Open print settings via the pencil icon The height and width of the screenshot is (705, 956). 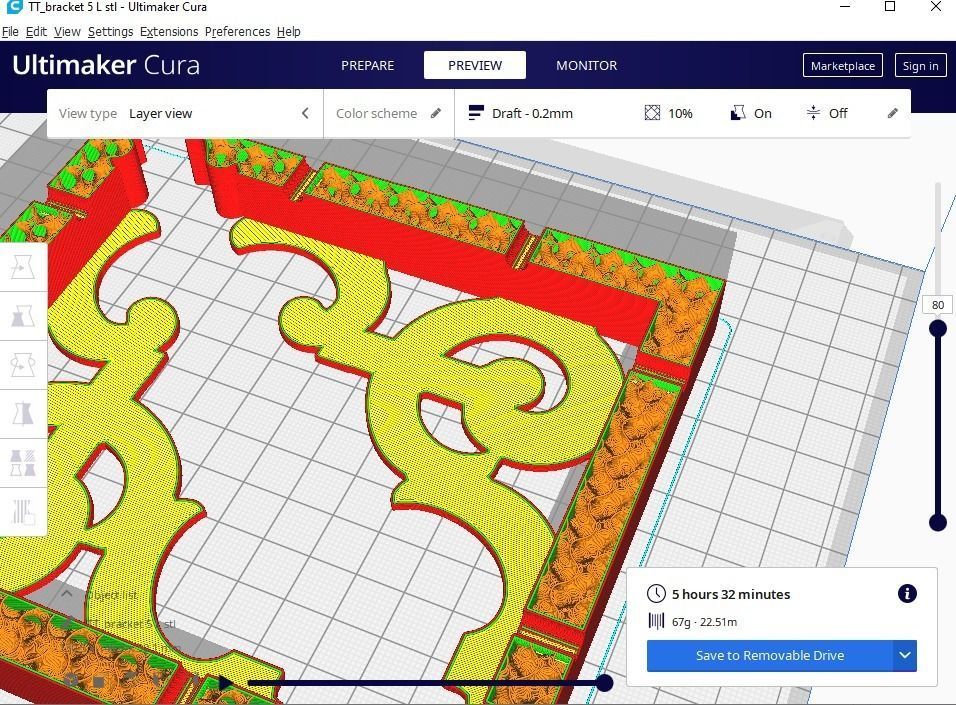[893, 113]
